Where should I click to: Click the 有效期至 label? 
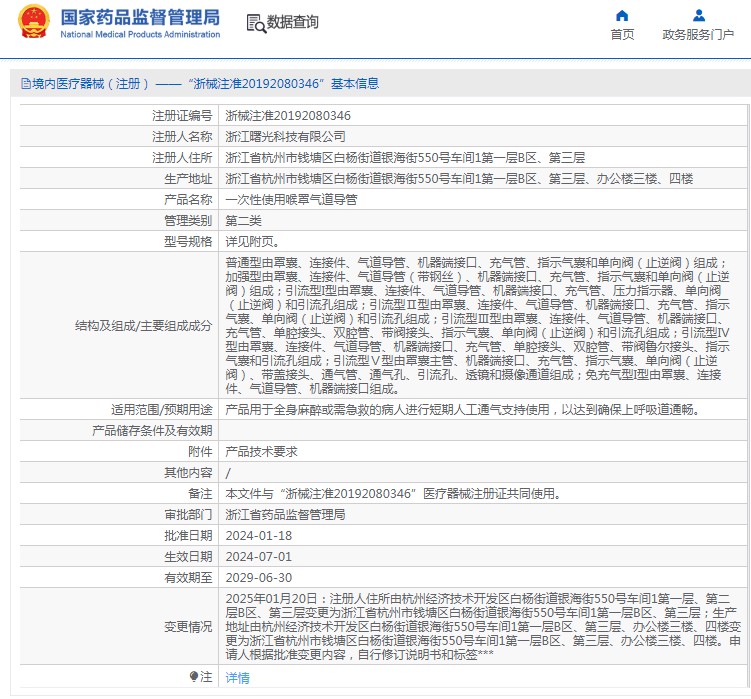[x=188, y=578]
